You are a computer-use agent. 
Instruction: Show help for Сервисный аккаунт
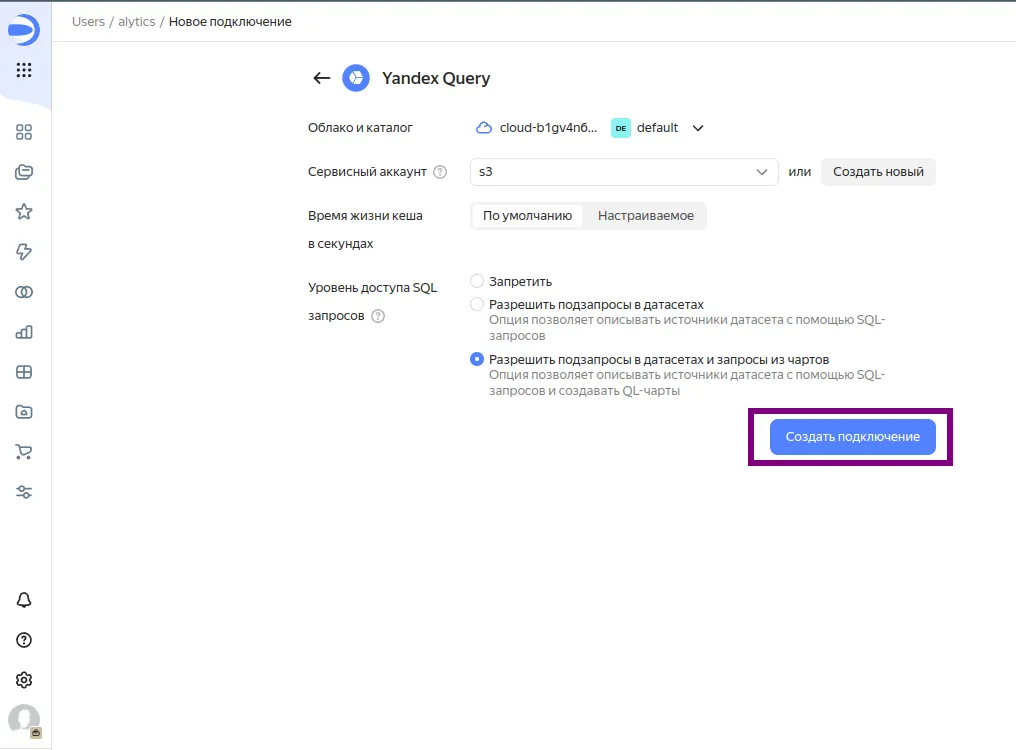pos(440,172)
